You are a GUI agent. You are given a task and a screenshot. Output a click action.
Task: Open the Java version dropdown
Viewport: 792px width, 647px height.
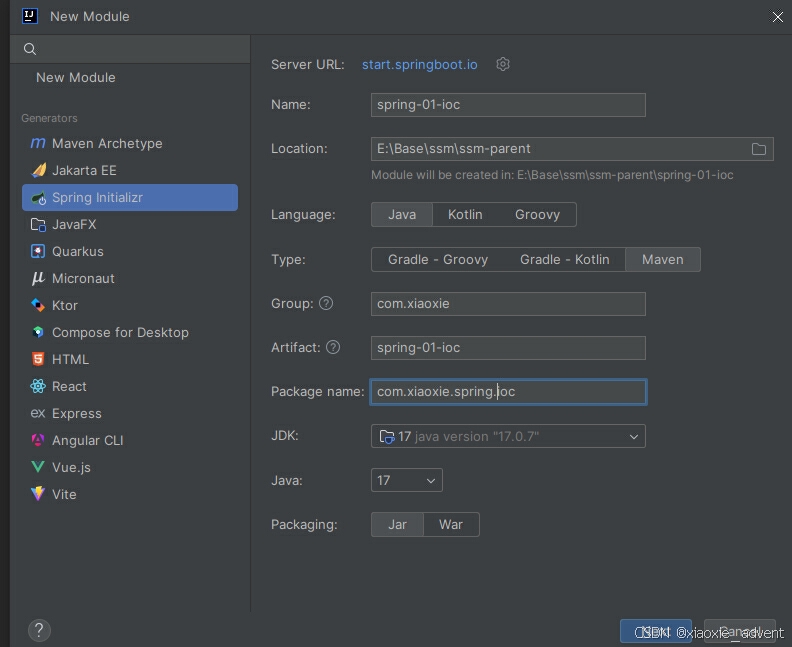click(407, 480)
